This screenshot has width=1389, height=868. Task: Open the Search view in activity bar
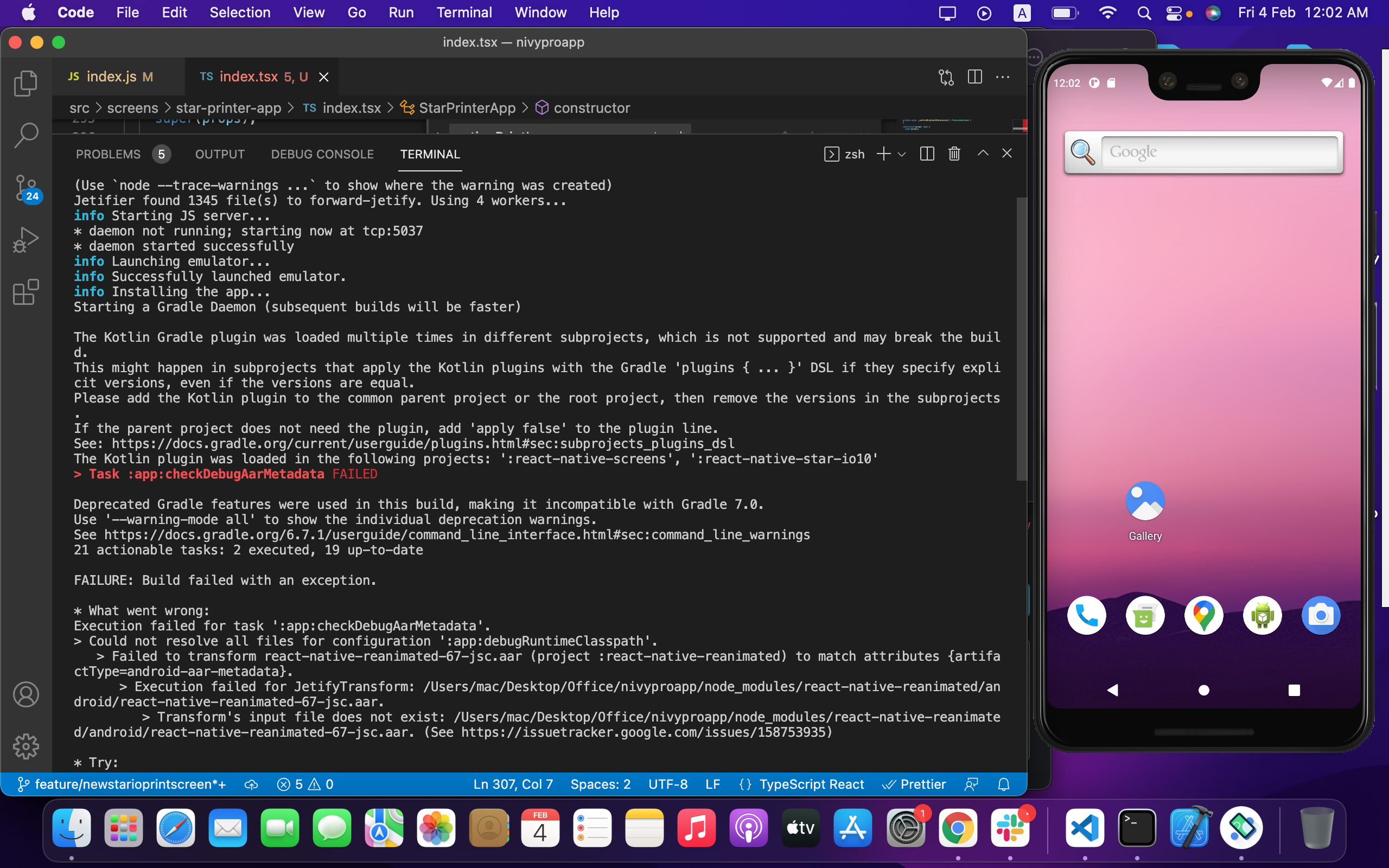26,136
